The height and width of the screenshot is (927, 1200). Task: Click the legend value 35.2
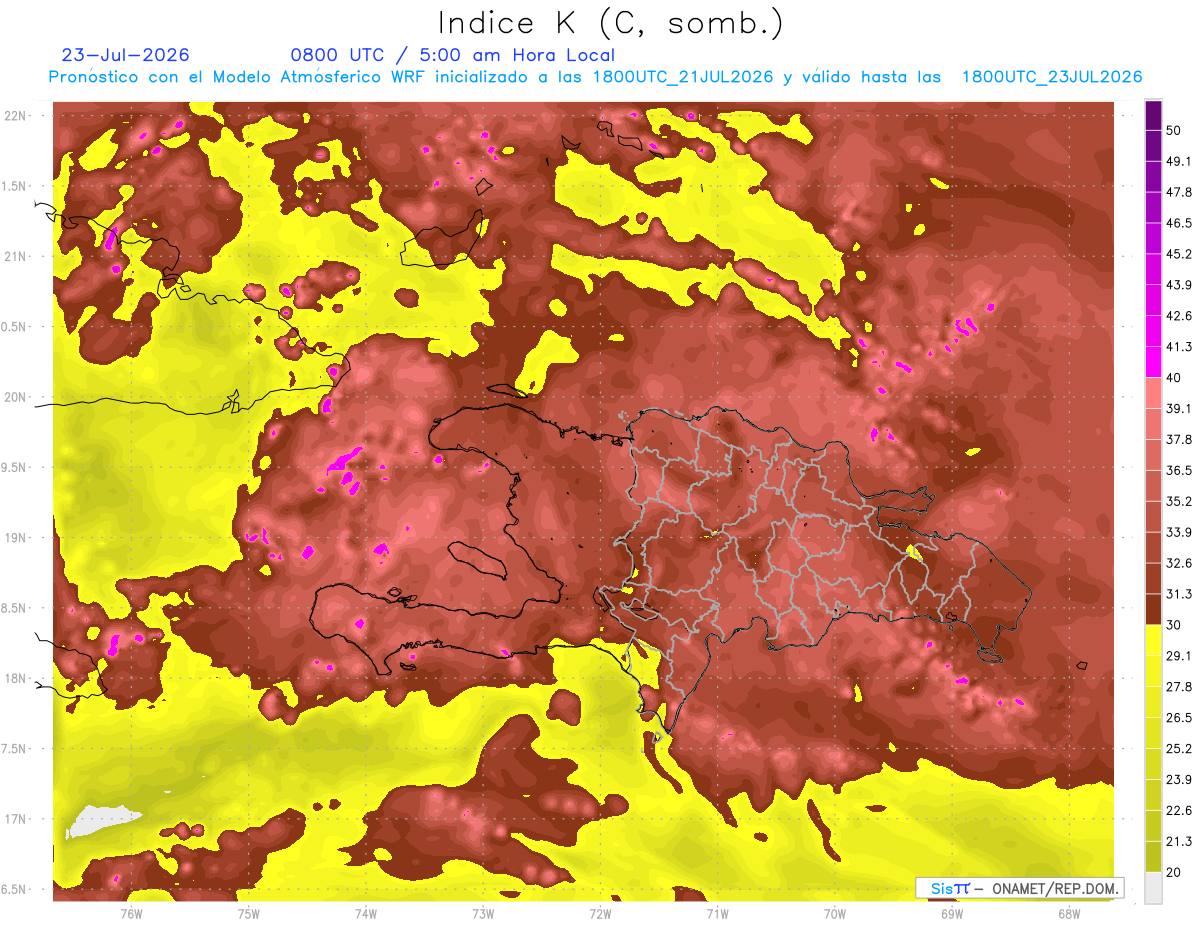click(x=1178, y=501)
